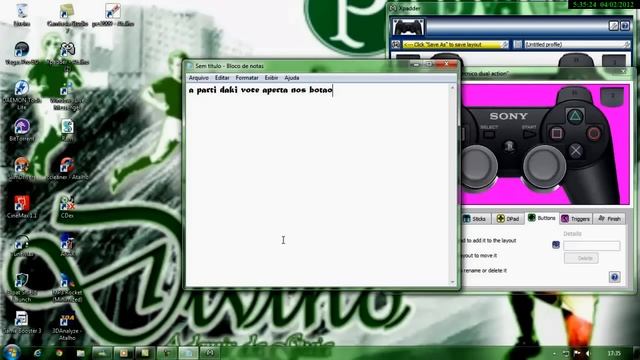The width and height of the screenshot is (640, 360).
Task: Go to the Finish tab in Xpadder
Action: (x=609, y=219)
